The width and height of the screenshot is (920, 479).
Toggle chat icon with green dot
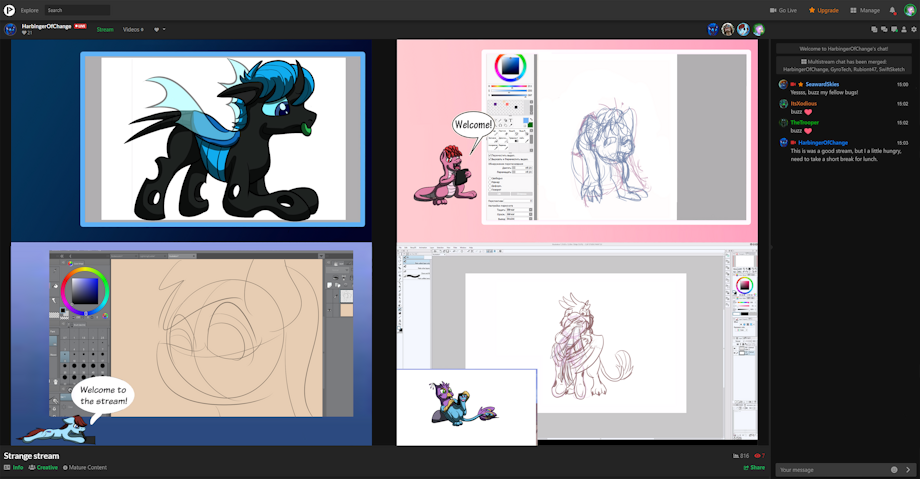click(x=894, y=29)
